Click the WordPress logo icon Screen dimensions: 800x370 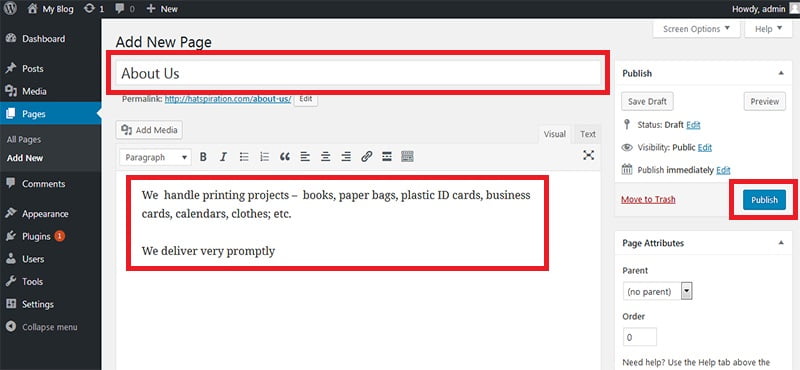(10, 8)
